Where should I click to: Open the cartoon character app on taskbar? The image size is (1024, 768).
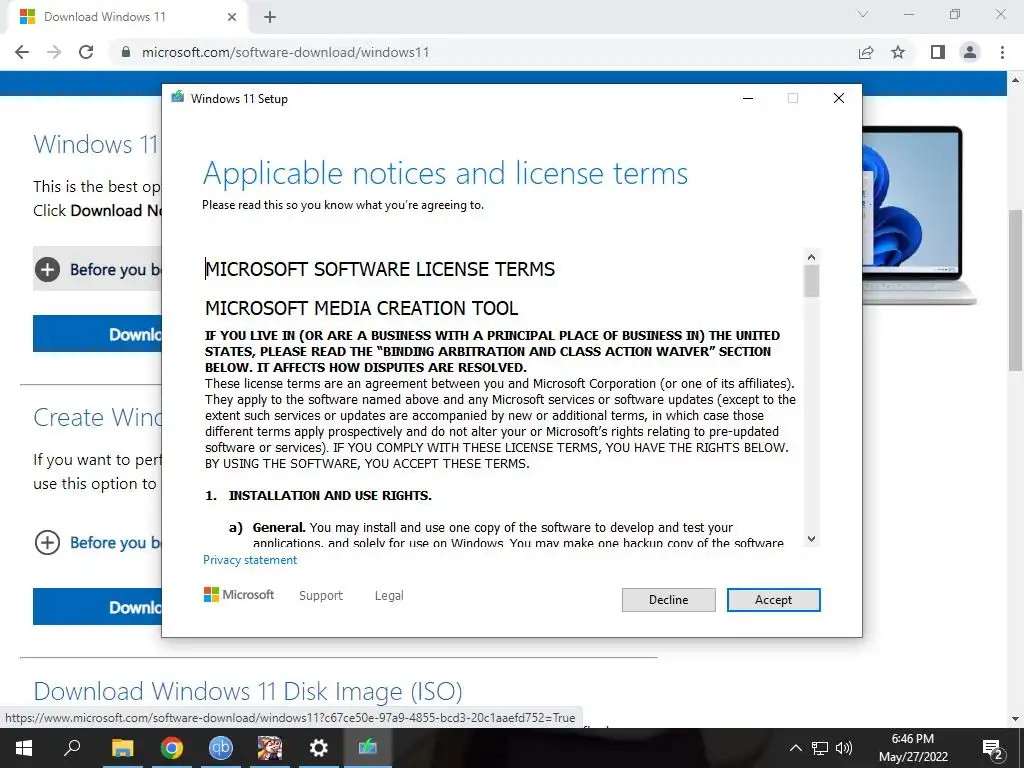[270, 748]
